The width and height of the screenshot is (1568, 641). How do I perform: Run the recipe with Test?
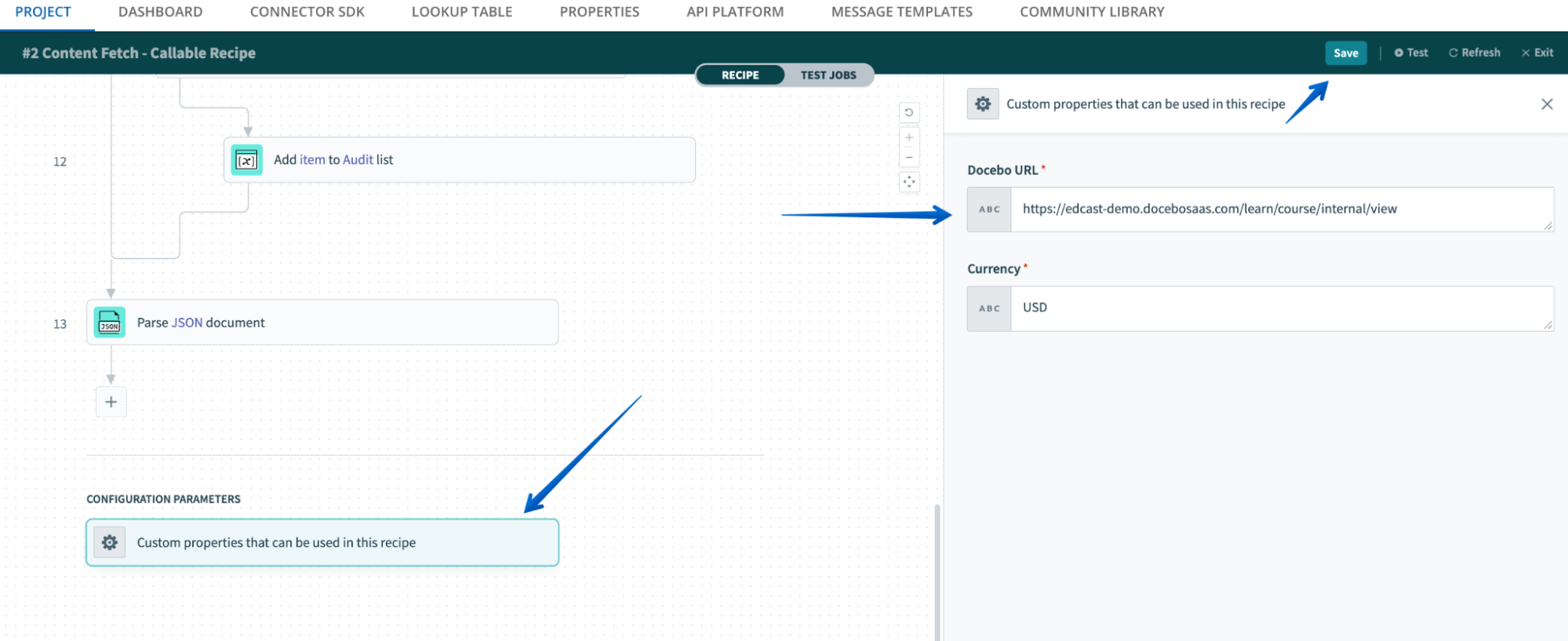tap(1411, 53)
